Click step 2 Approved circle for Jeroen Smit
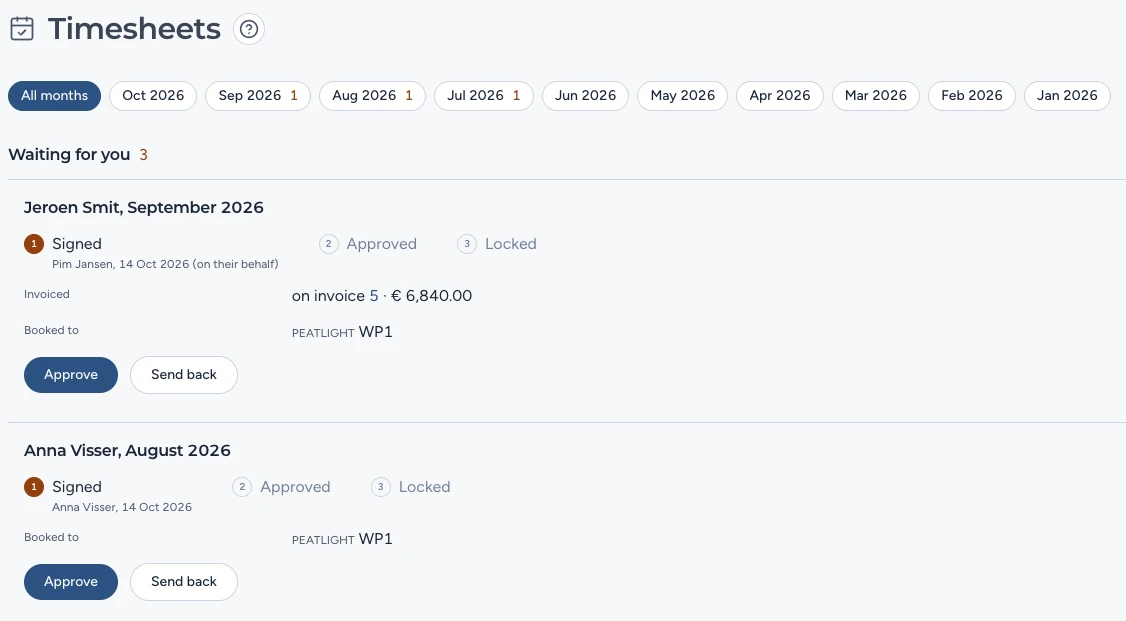 pyautogui.click(x=328, y=244)
